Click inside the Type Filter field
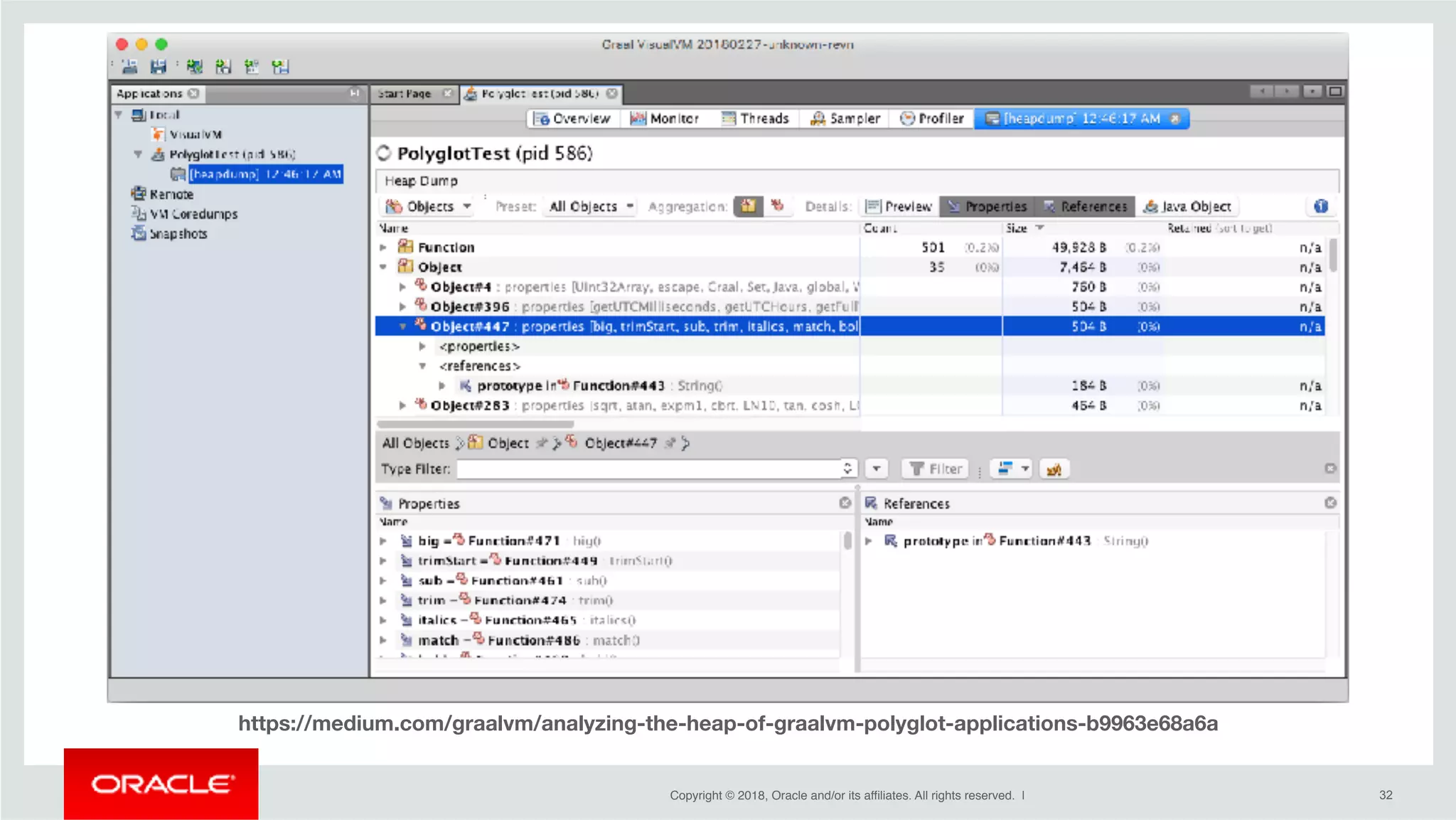This screenshot has height=820, width=1456. pyautogui.click(x=648, y=469)
